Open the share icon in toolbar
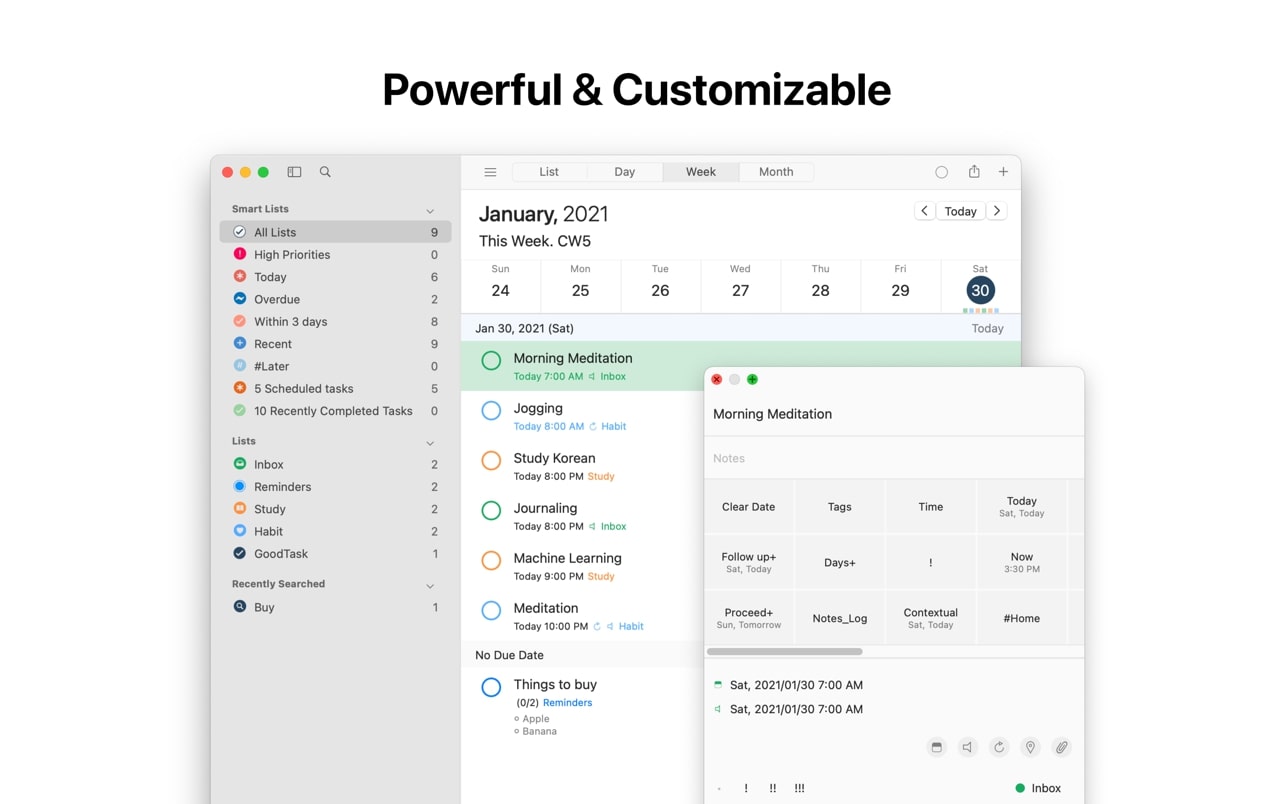This screenshot has width=1286, height=804. point(974,172)
